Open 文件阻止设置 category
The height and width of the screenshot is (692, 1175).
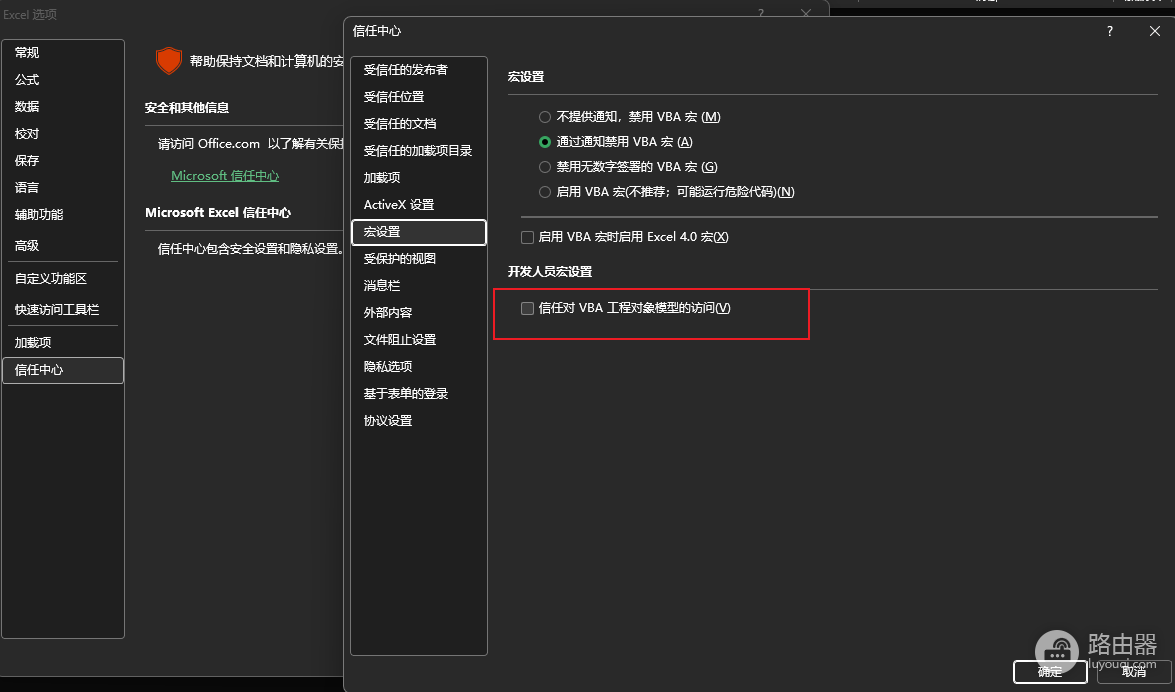tap(419, 340)
